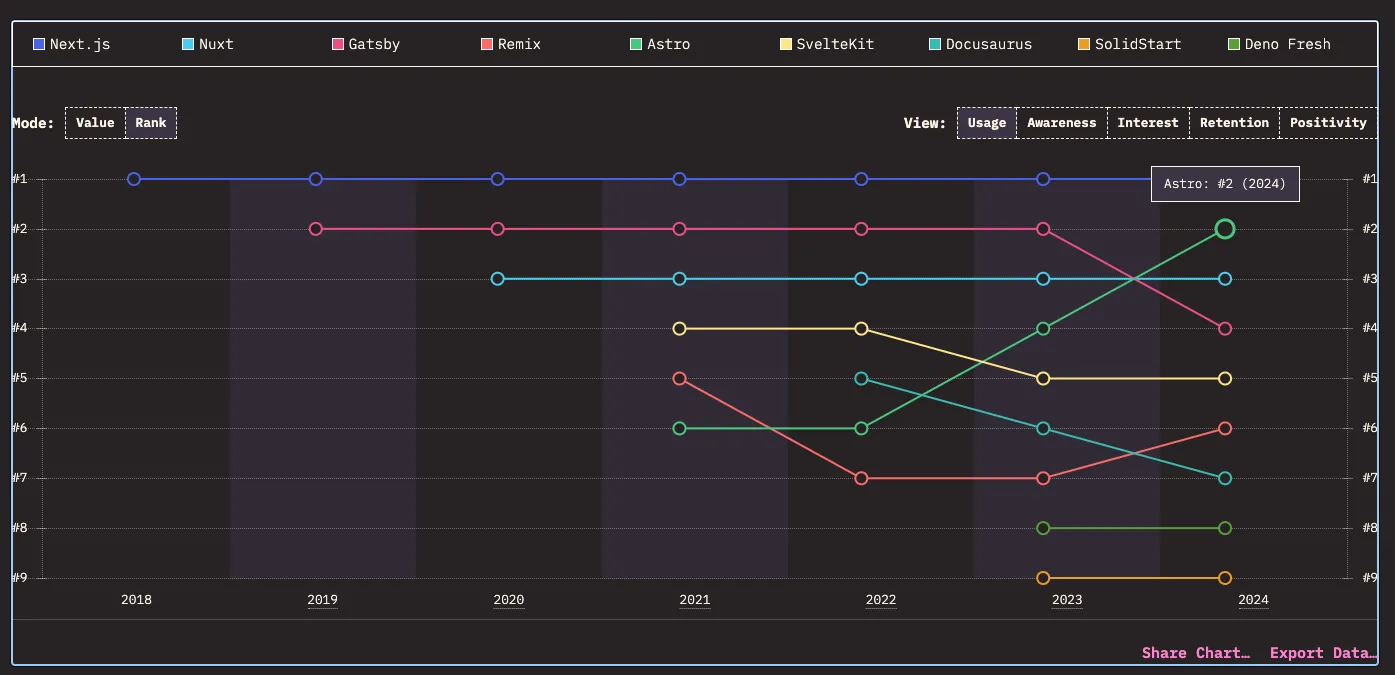The height and width of the screenshot is (675, 1395).
Task: Select the Usage view
Action: 987,123
